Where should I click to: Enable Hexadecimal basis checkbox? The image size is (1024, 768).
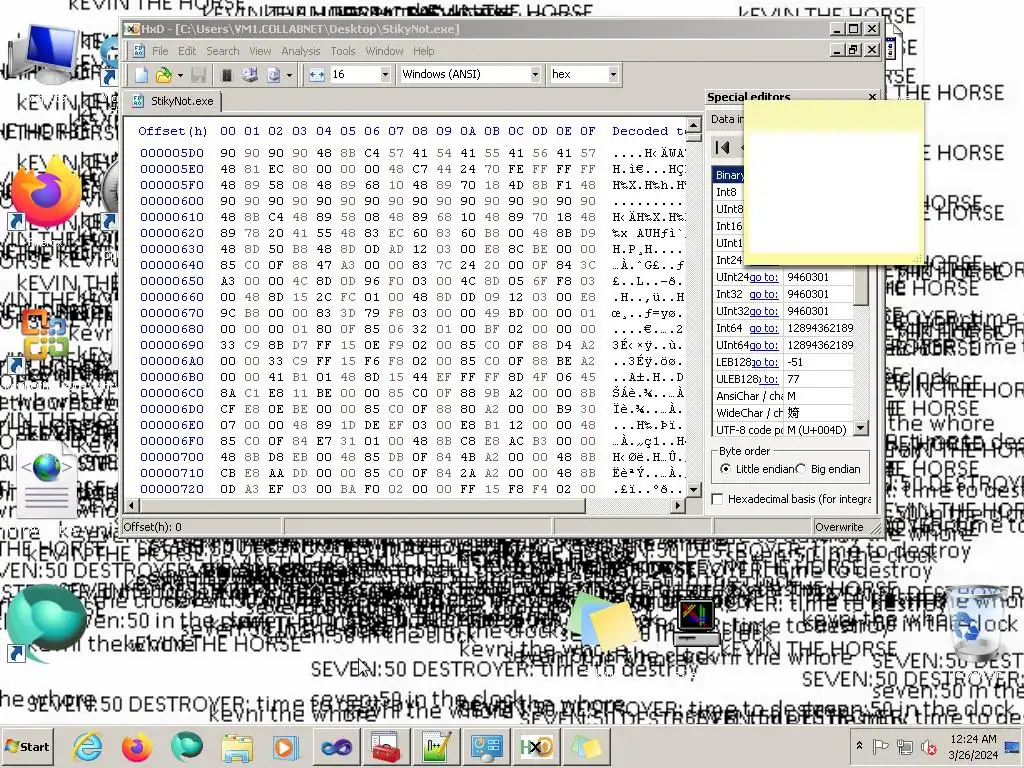[x=718, y=499]
